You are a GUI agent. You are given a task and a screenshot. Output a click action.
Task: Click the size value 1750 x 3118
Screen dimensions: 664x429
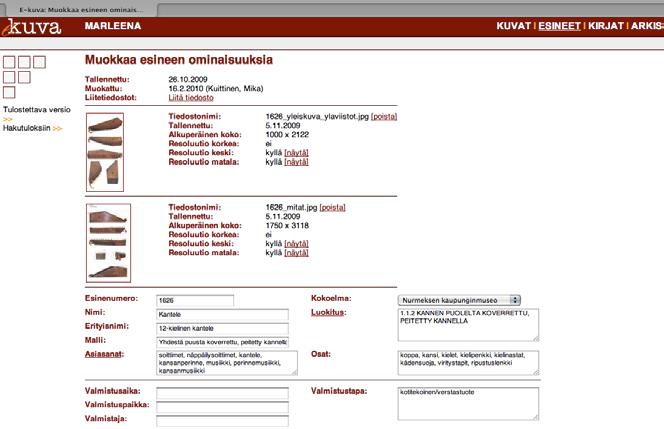point(287,225)
